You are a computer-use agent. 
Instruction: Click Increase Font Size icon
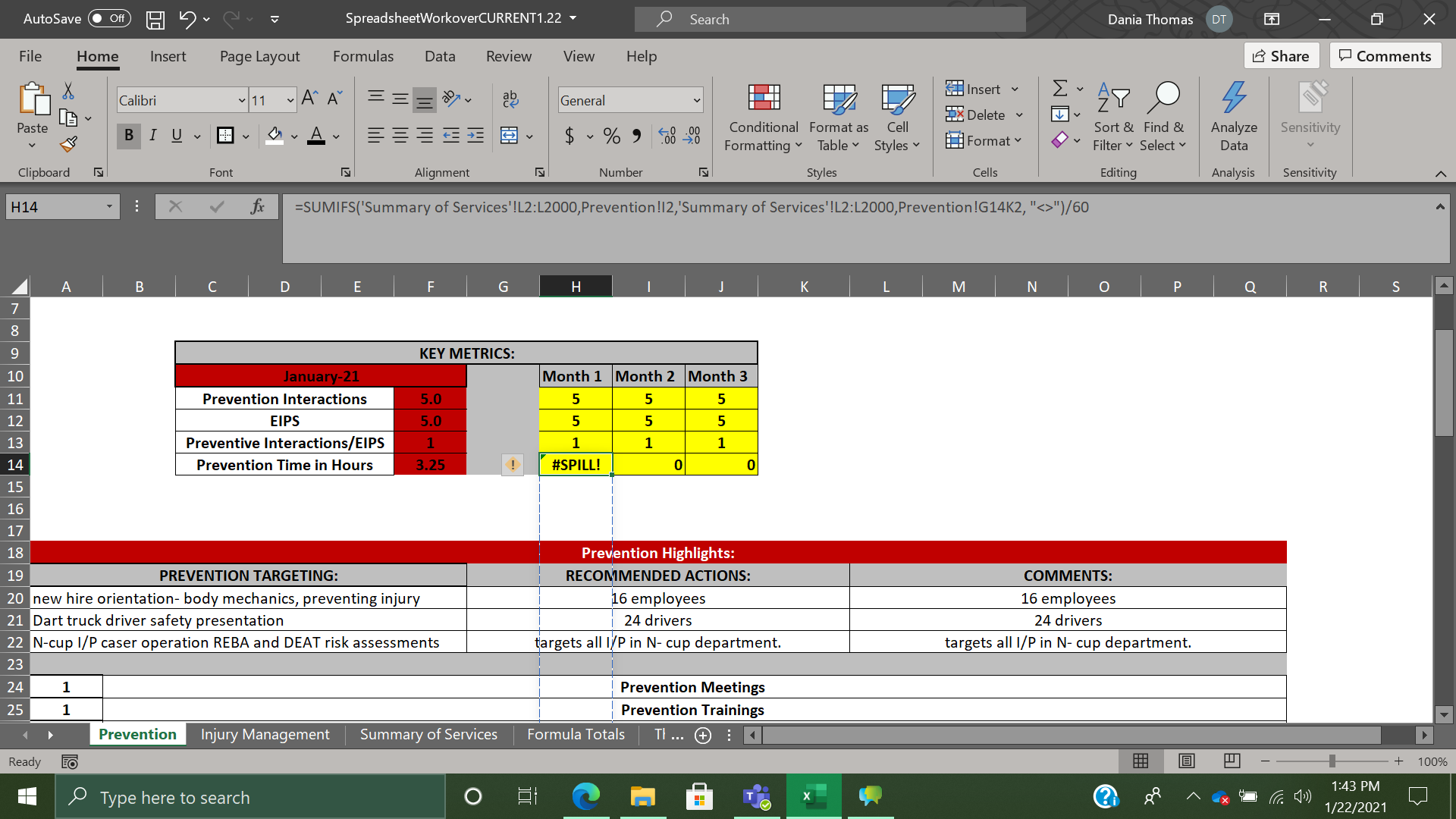(x=309, y=99)
